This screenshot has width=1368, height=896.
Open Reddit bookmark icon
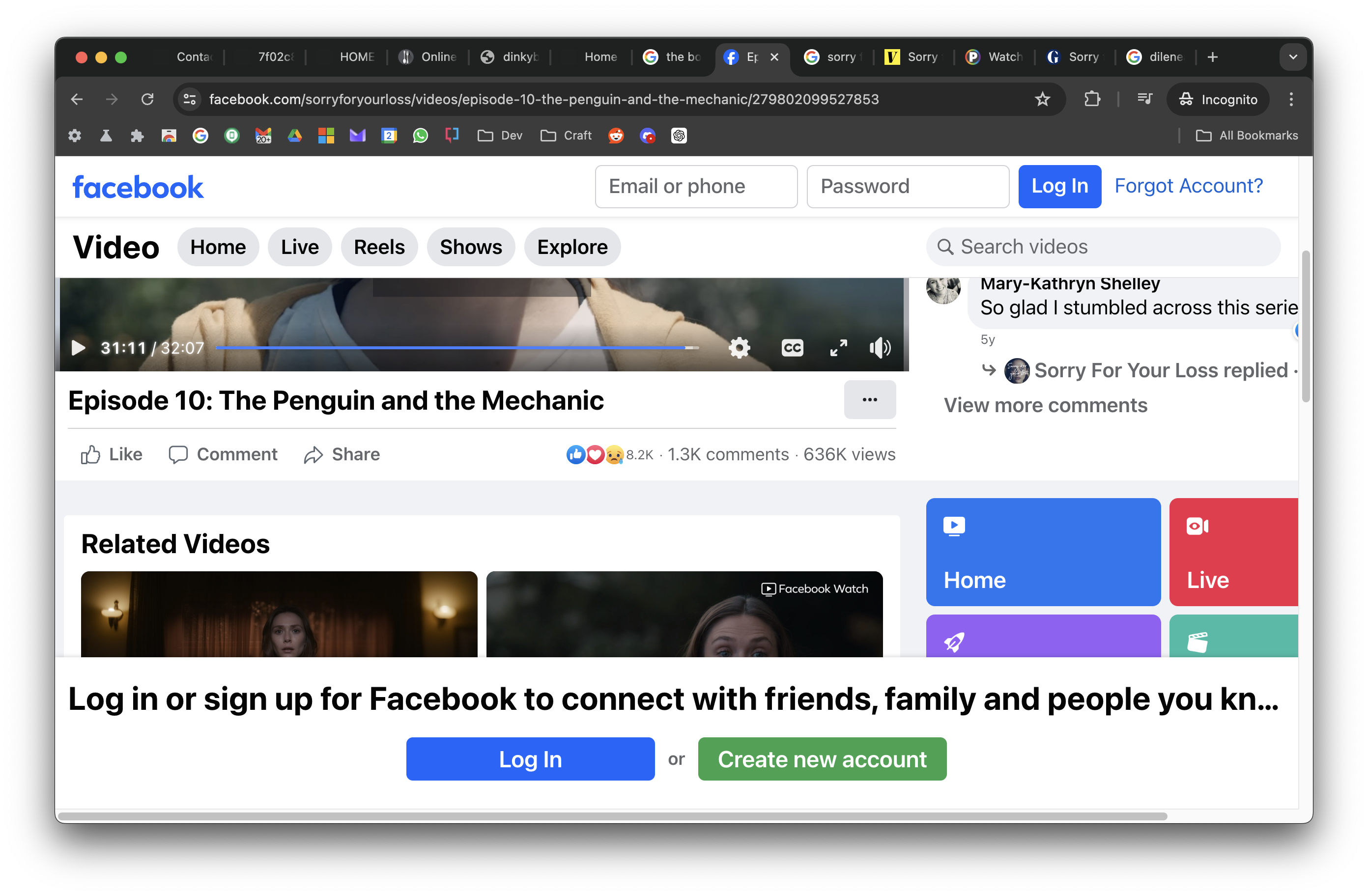[616, 136]
